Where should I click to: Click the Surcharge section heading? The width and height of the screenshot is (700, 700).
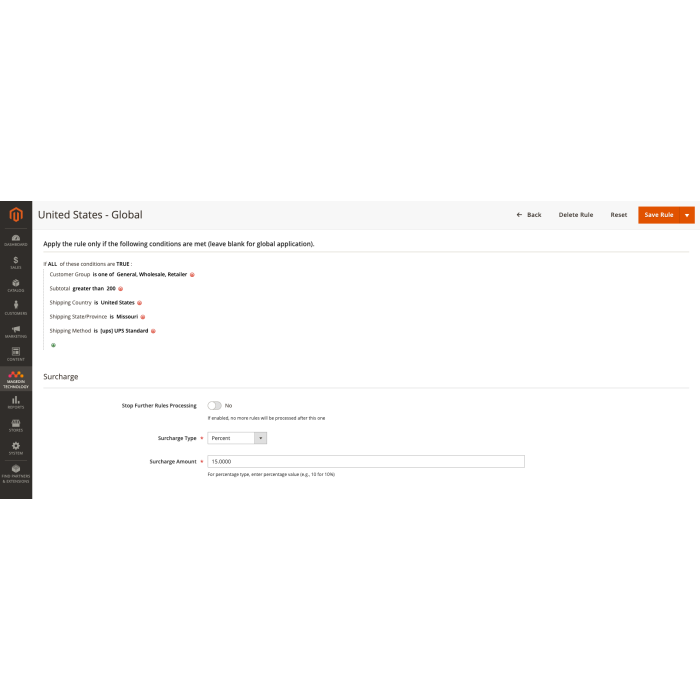click(61, 377)
